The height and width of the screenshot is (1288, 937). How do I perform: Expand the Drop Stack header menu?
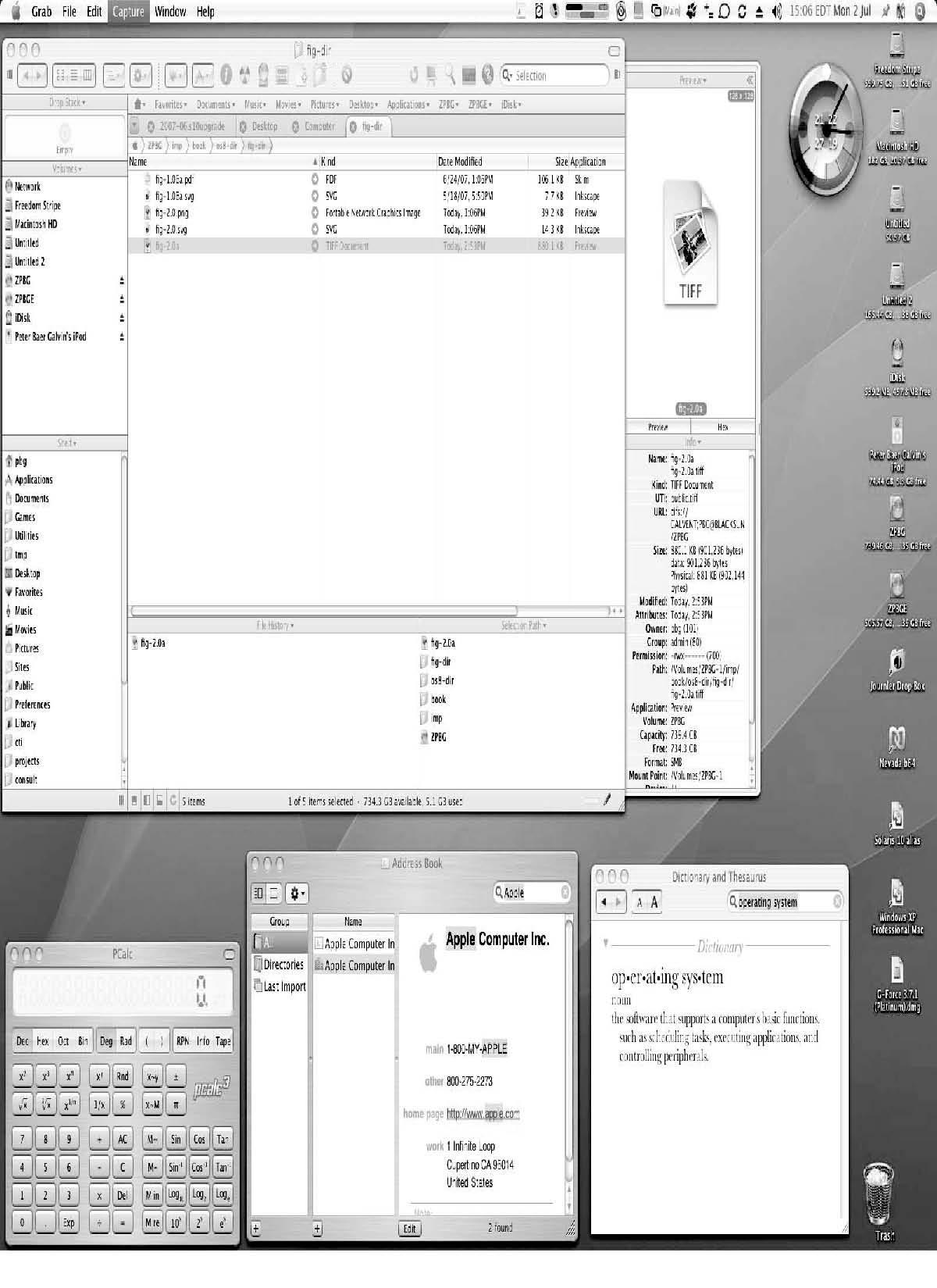[66, 102]
